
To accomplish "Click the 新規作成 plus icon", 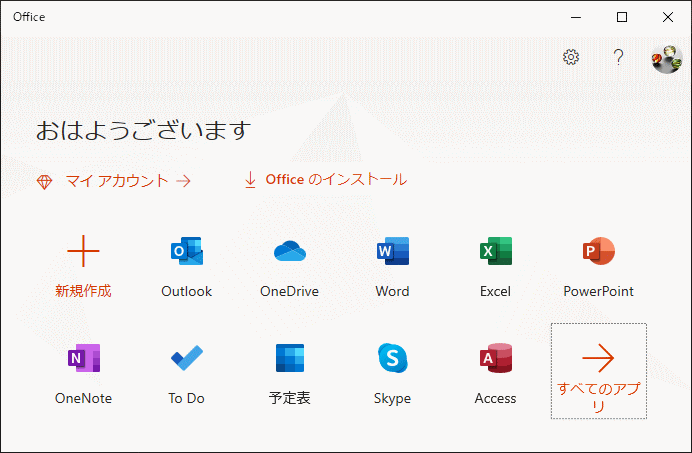I will pos(83,251).
